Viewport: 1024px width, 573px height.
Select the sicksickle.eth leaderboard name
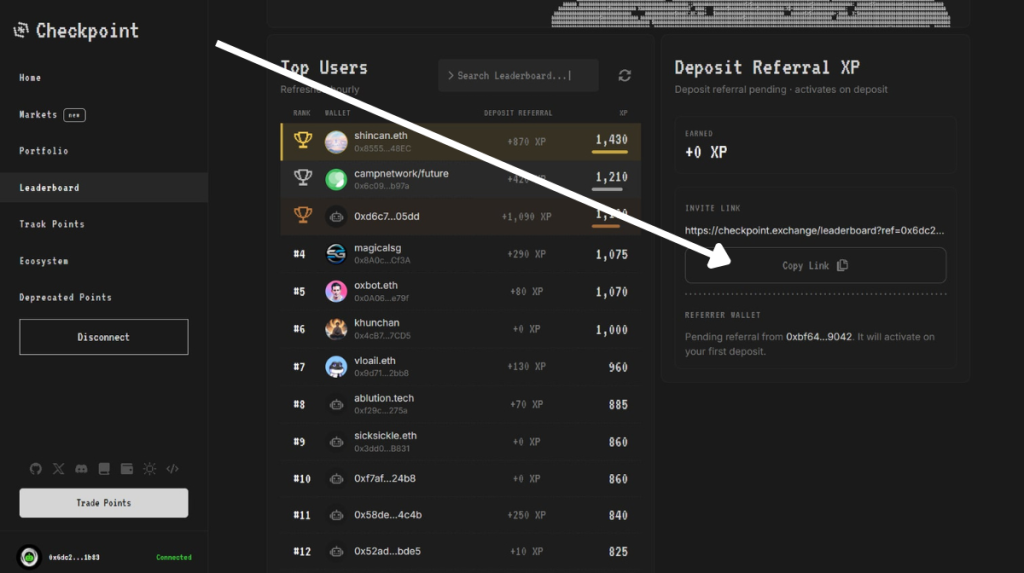tap(385, 435)
